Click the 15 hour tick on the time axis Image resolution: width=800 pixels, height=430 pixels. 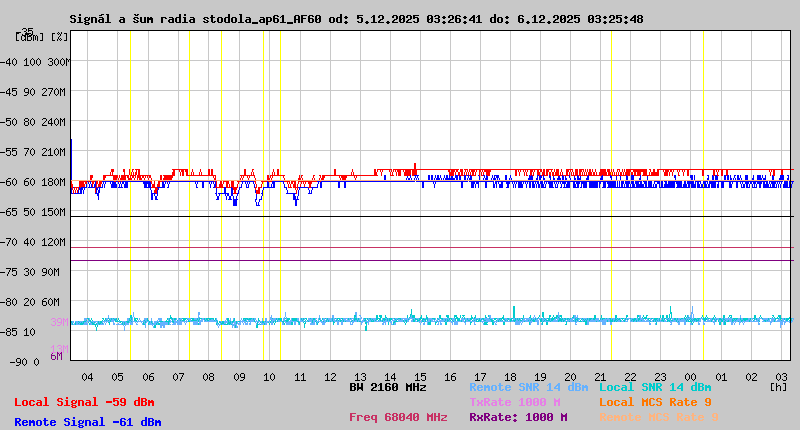tap(420, 376)
